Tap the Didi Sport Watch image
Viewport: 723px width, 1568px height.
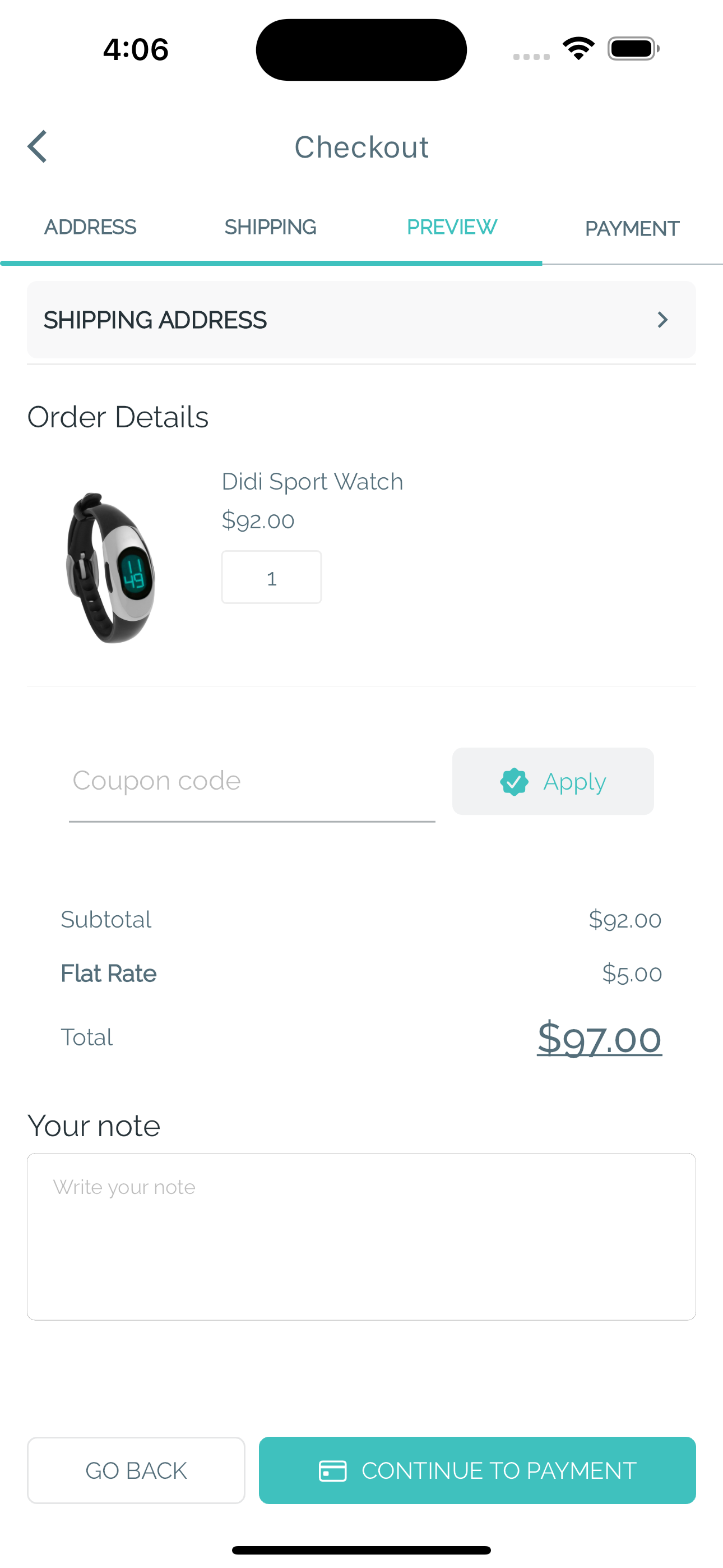pyautogui.click(x=111, y=568)
